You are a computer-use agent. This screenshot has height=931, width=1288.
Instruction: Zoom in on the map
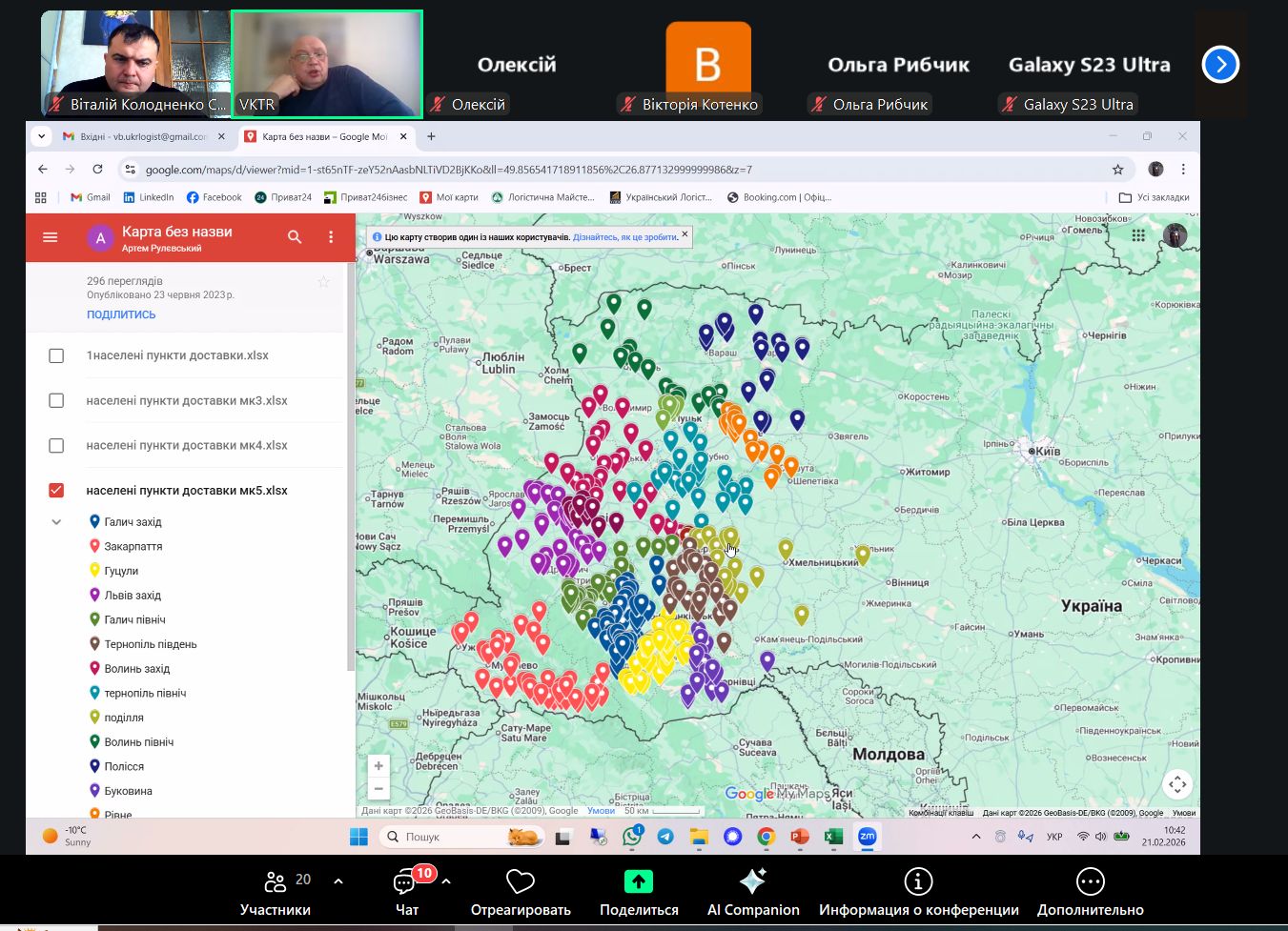[378, 766]
